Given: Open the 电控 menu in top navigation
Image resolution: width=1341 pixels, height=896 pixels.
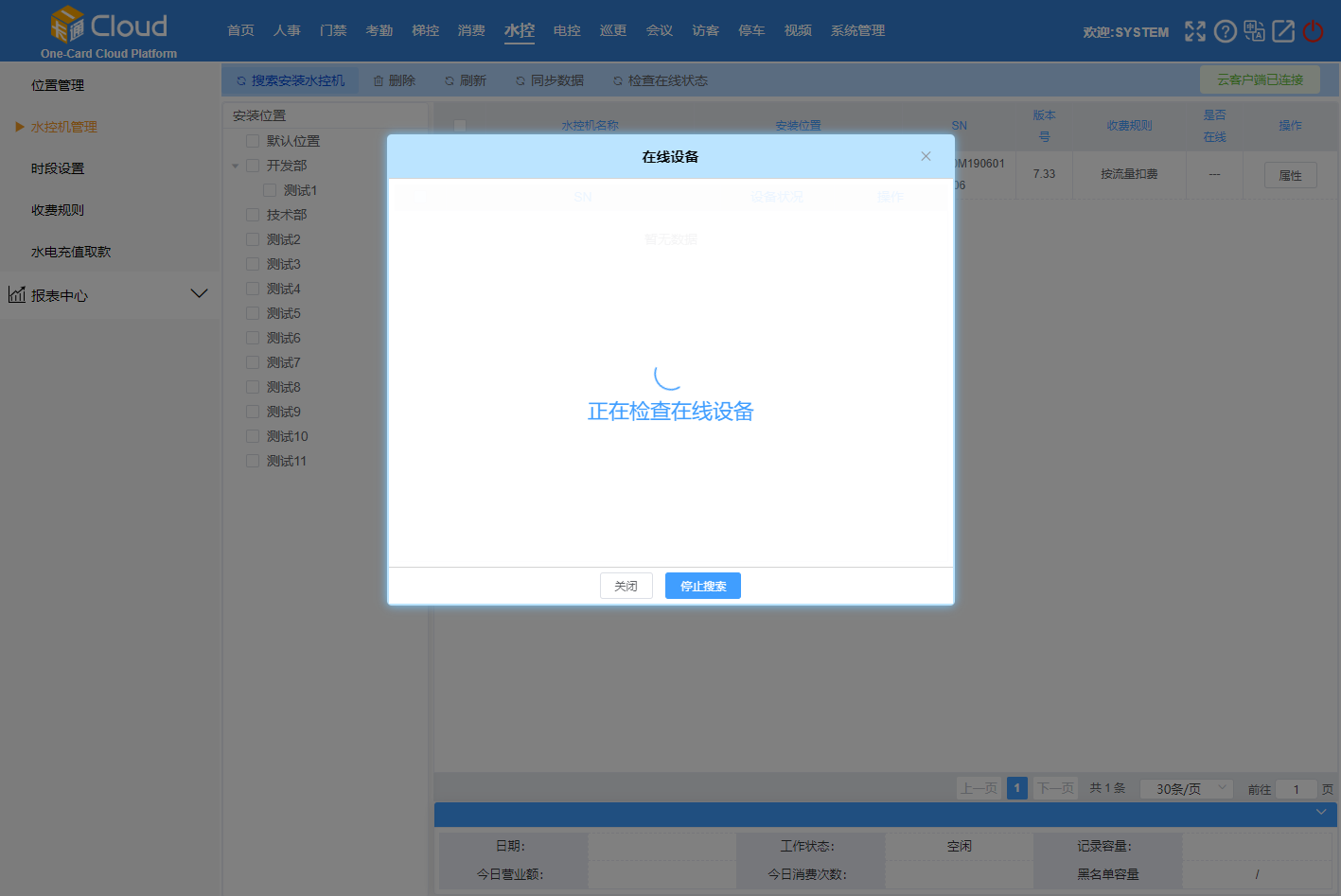Looking at the screenshot, I should [567, 30].
